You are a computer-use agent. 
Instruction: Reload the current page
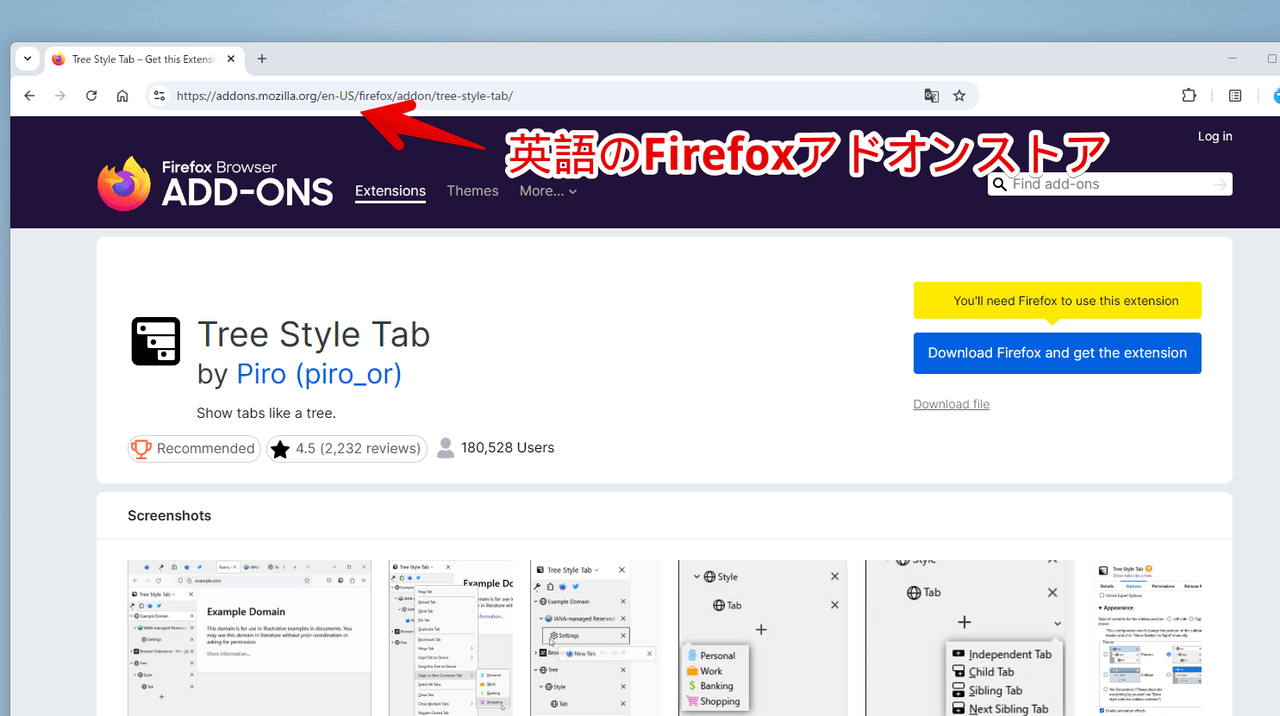coord(91,96)
